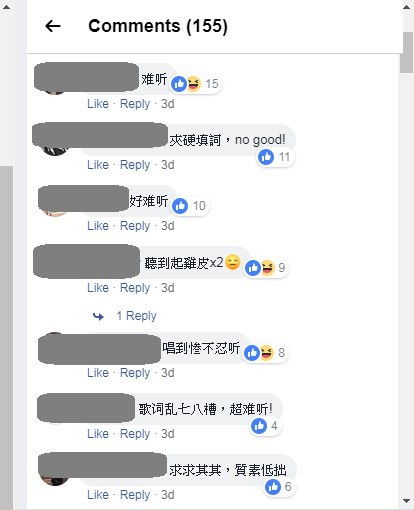Click the like reaction count showing 4
Image resolution: width=414 pixels, height=510 pixels.
tap(266, 426)
